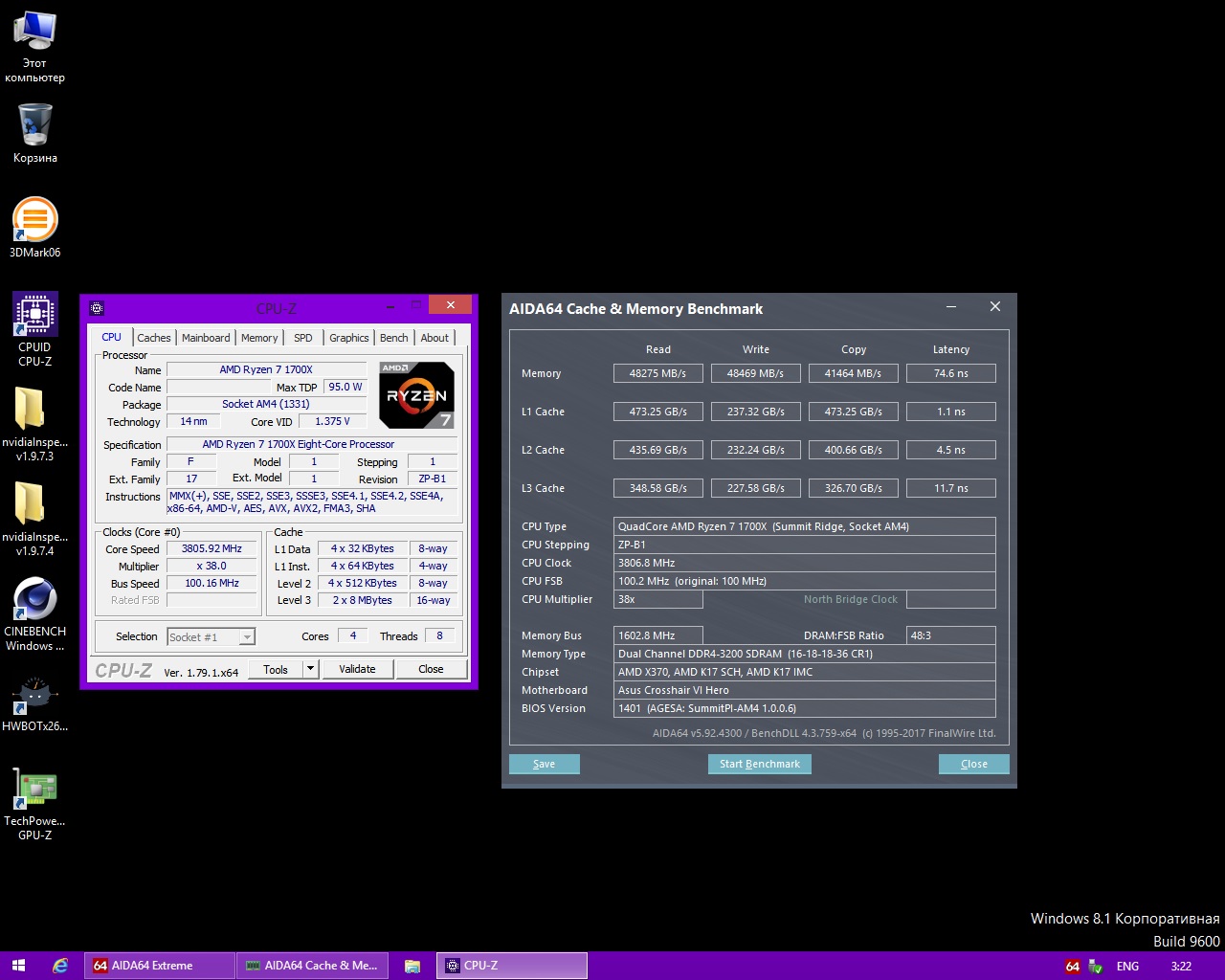Open the Windows Start button
The width and height of the screenshot is (1225, 980).
coord(18,966)
